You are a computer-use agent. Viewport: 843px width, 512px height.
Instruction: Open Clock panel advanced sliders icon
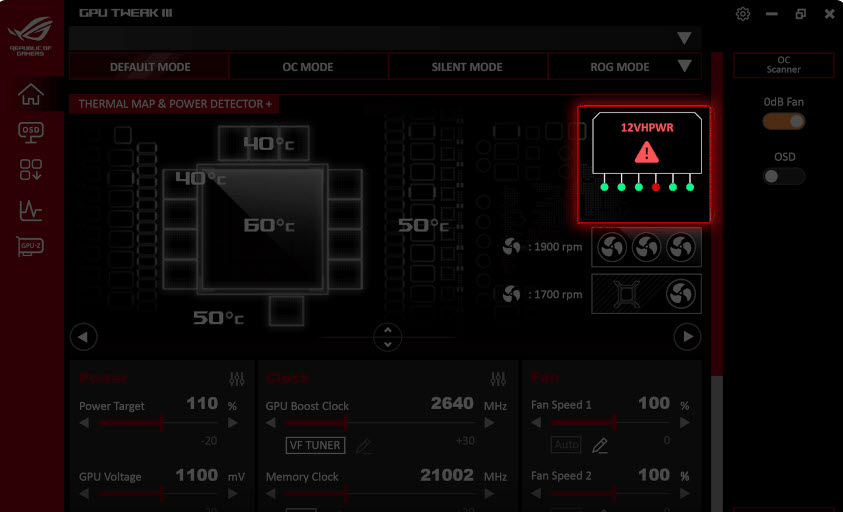498,379
